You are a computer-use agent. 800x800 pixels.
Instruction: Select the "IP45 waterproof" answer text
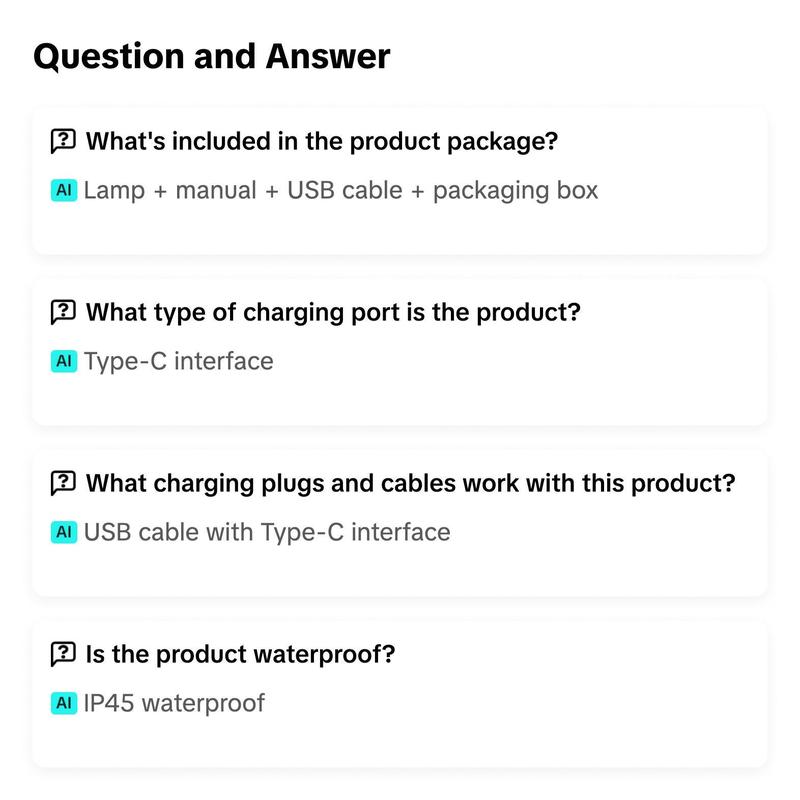pyautogui.click(x=174, y=704)
